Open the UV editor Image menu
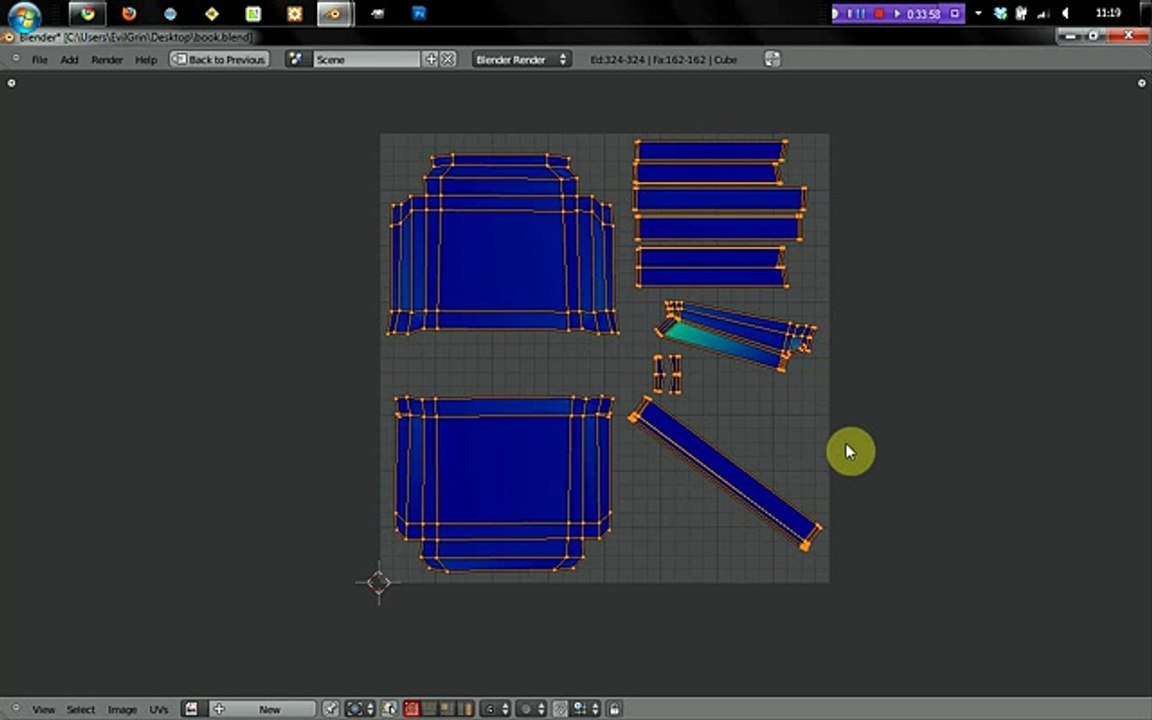The width and height of the screenshot is (1152, 720). [x=123, y=709]
